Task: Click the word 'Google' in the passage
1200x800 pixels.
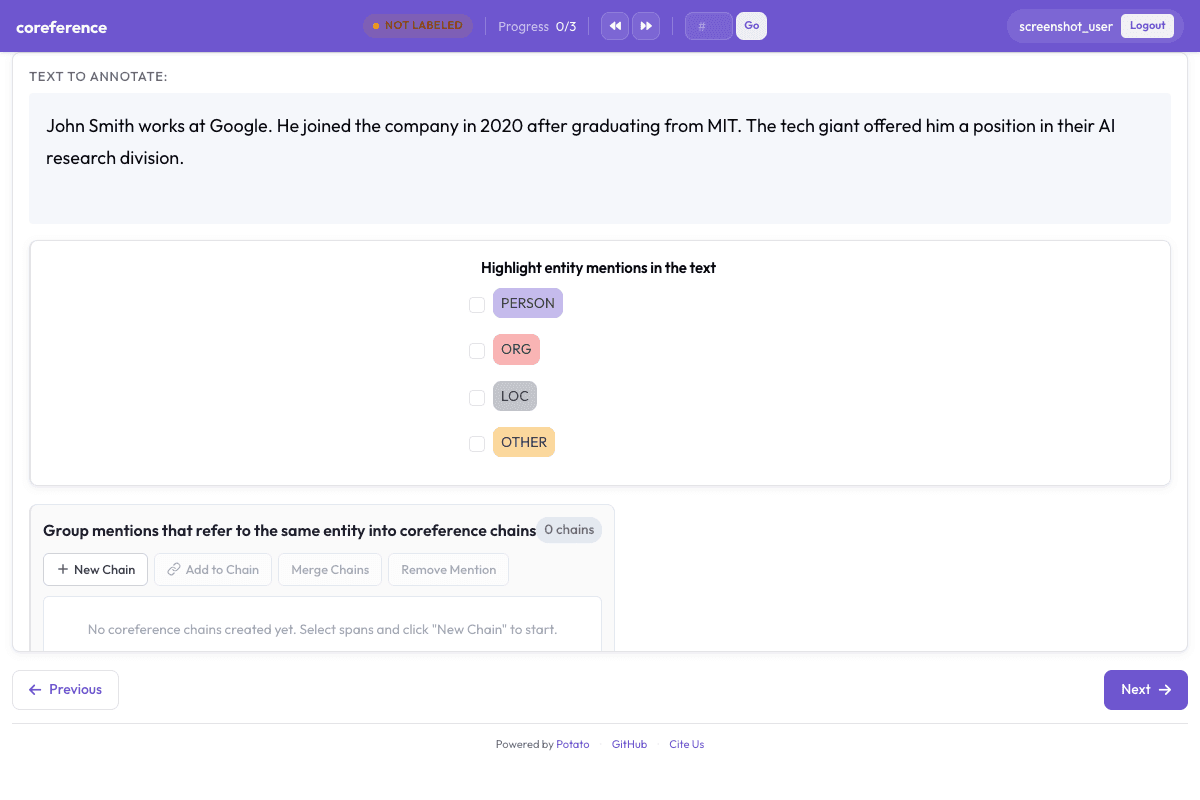Action: click(x=238, y=126)
